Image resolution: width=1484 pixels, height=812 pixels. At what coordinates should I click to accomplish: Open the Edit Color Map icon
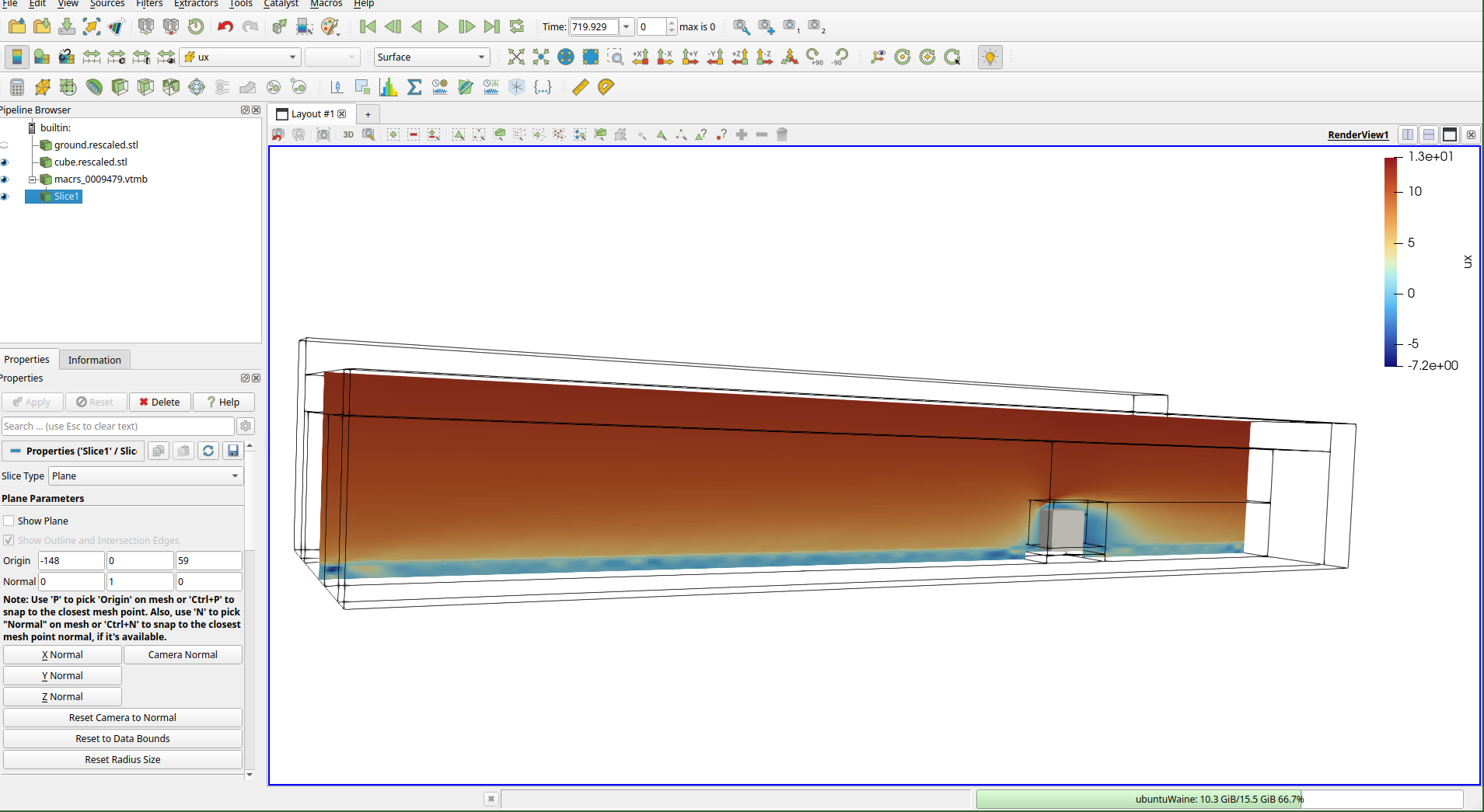41,57
